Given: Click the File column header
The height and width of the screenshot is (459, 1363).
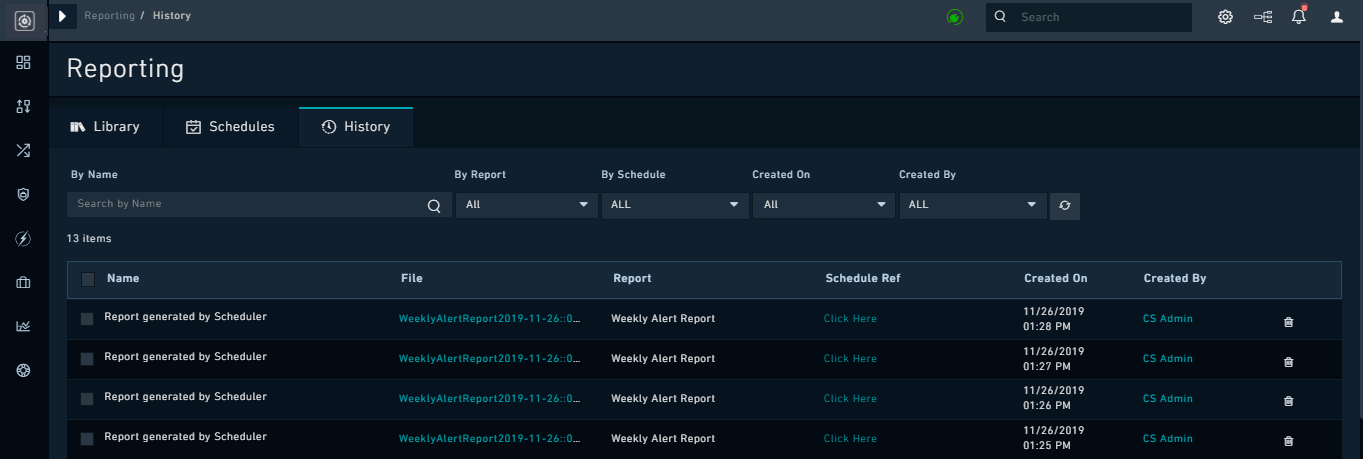Looking at the screenshot, I should coord(412,278).
